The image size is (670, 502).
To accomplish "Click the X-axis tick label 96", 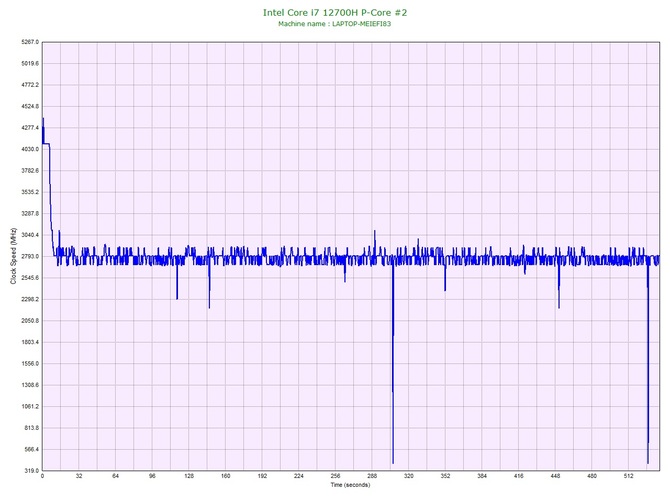I will coord(152,476).
